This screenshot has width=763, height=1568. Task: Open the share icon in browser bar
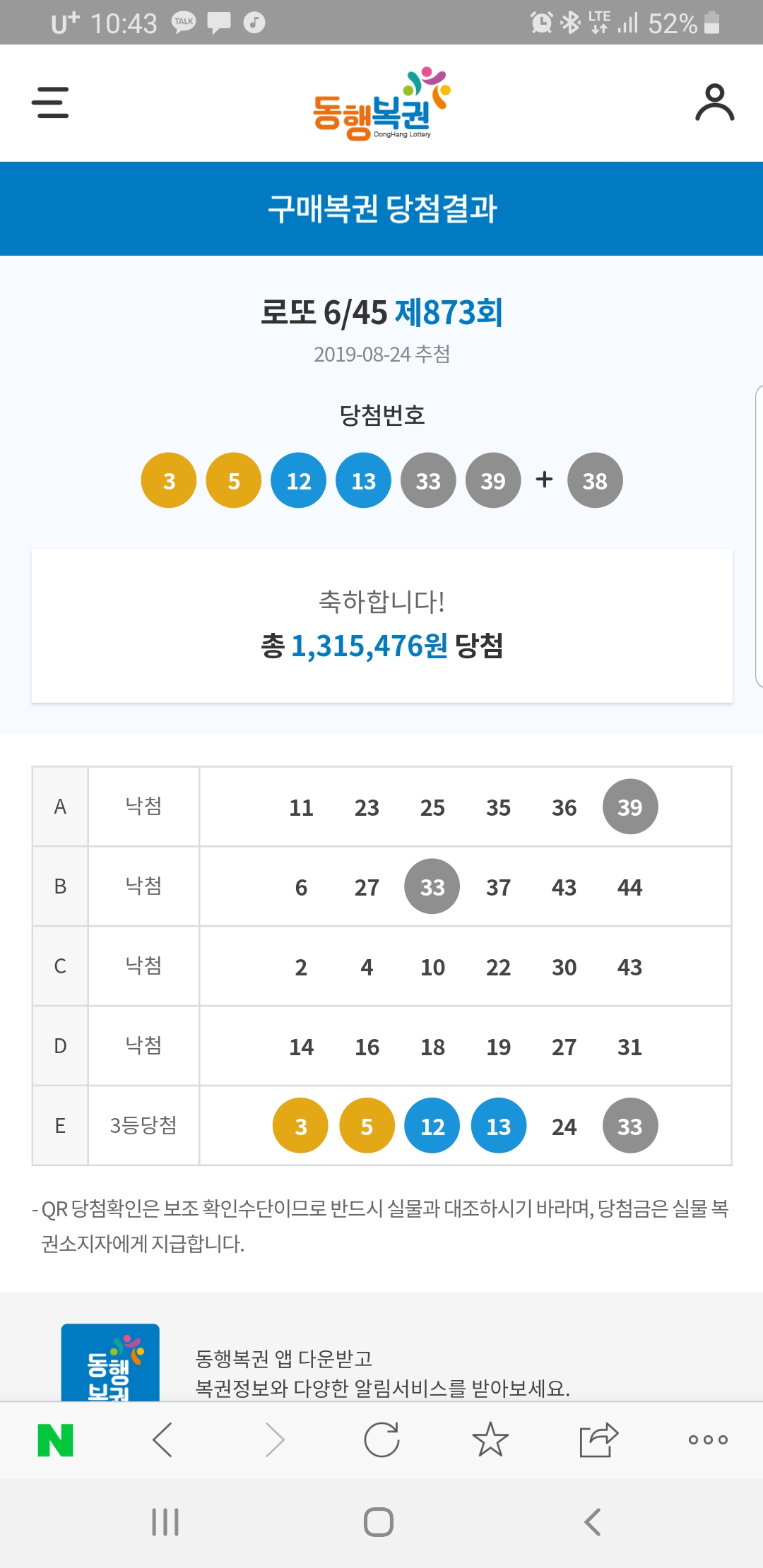pyautogui.click(x=598, y=1439)
